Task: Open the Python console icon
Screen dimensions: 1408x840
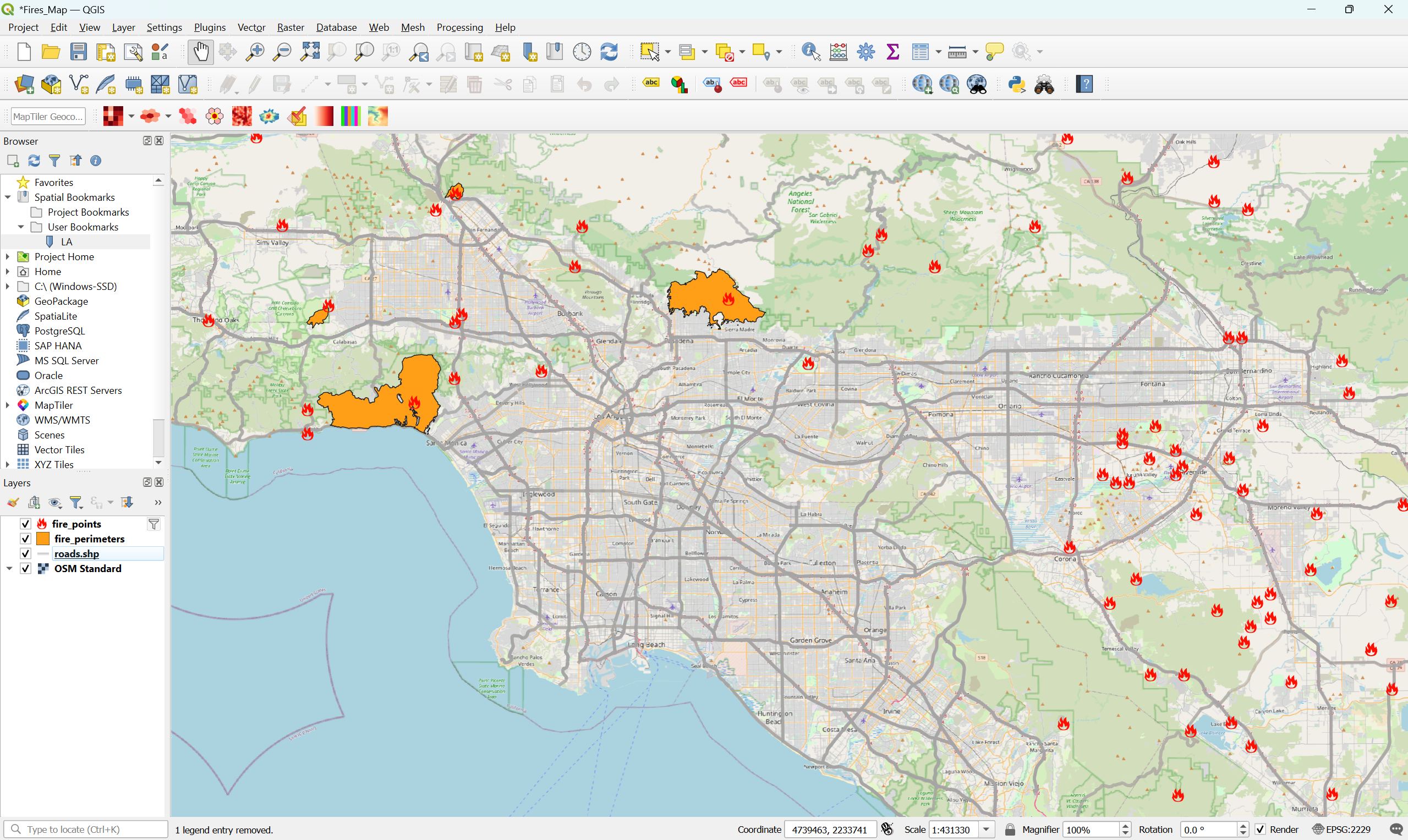Action: click(1017, 84)
